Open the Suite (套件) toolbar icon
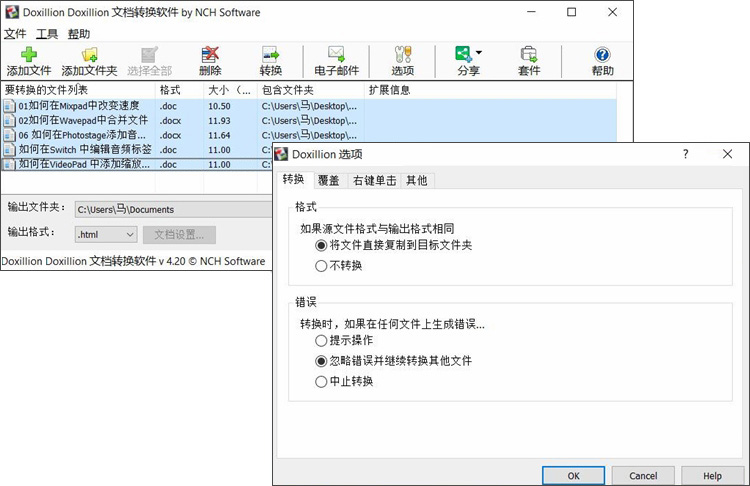The height and width of the screenshot is (486, 750). tap(529, 55)
